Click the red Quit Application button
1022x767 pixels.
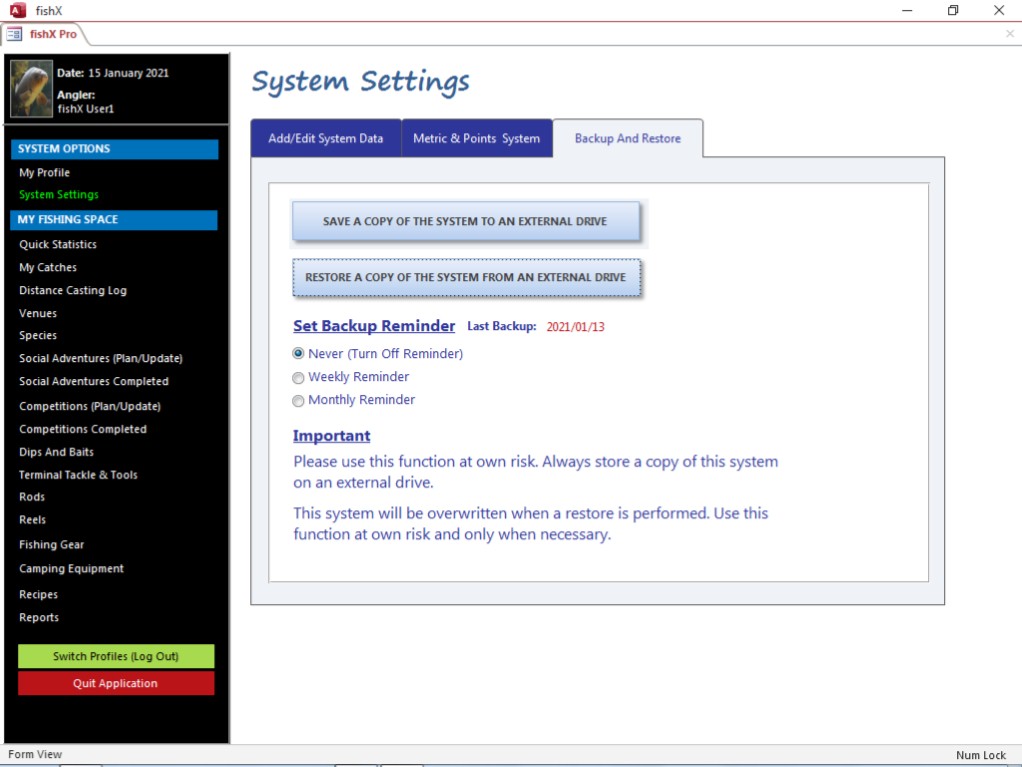click(x=115, y=684)
